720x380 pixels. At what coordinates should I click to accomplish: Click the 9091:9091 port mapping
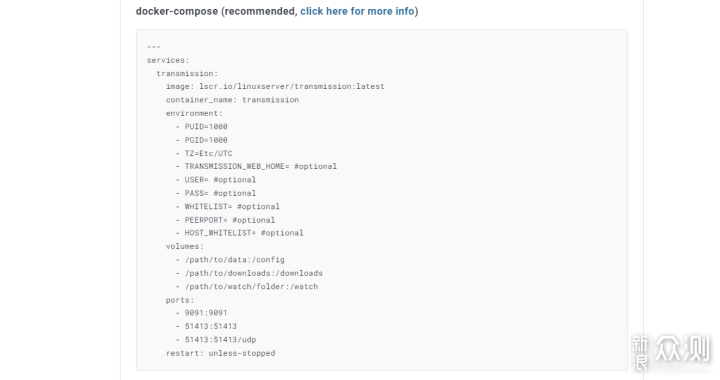(202, 313)
